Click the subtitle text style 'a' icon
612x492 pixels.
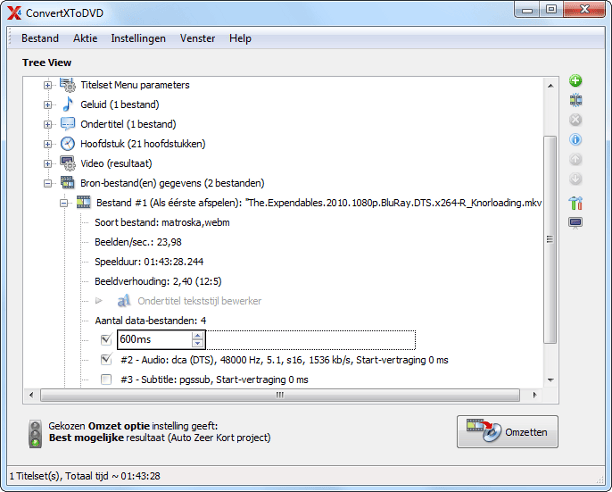tap(124, 301)
